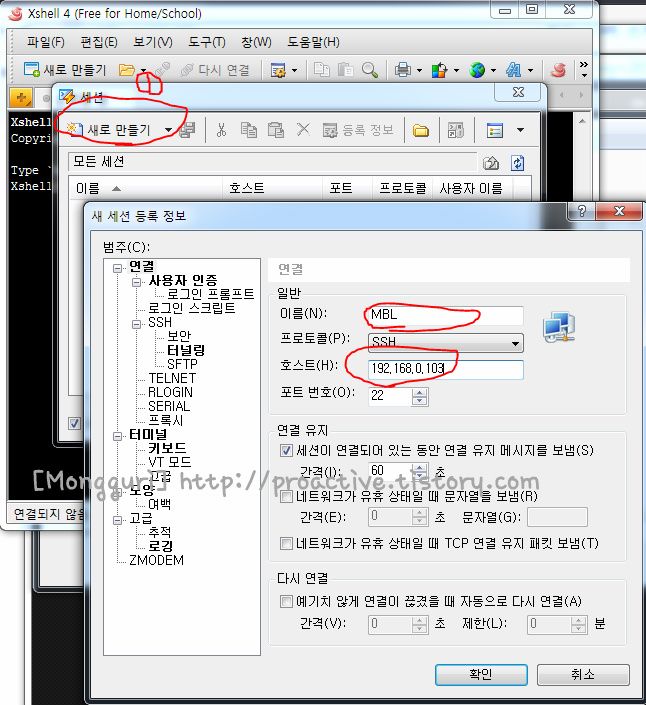This screenshot has height=705, width=646.
Task: Open dropdown arrow next to Open folder icon
Action: click(143, 70)
